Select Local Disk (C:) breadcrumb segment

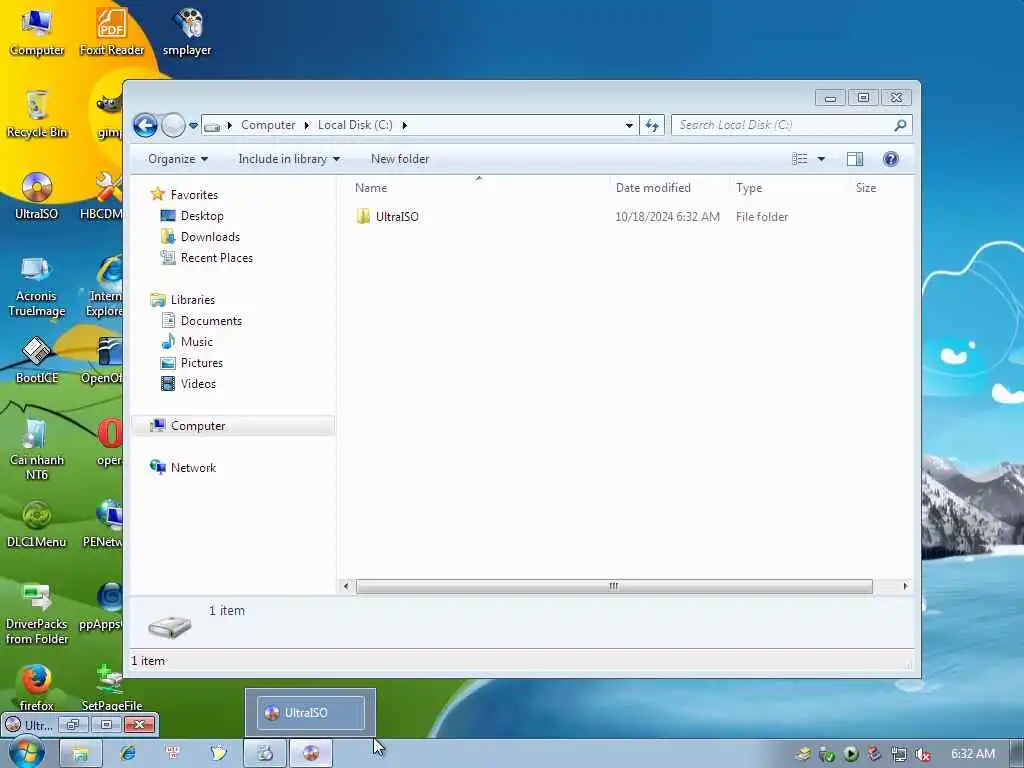click(x=355, y=125)
